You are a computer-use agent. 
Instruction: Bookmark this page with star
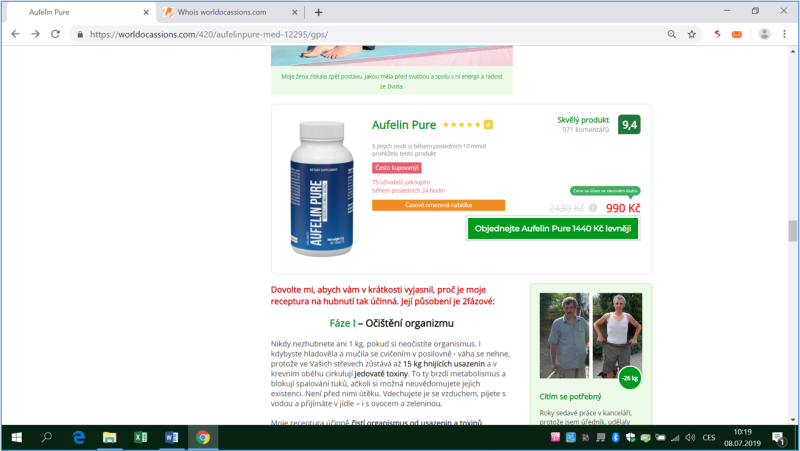pos(691,34)
